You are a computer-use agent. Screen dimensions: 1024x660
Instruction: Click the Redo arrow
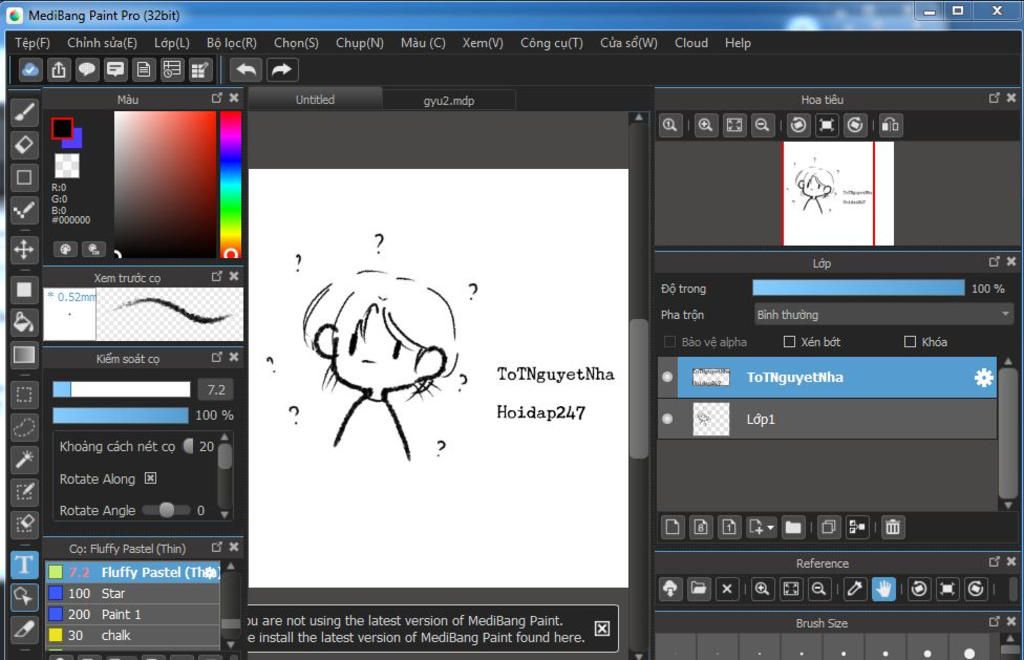(x=281, y=70)
